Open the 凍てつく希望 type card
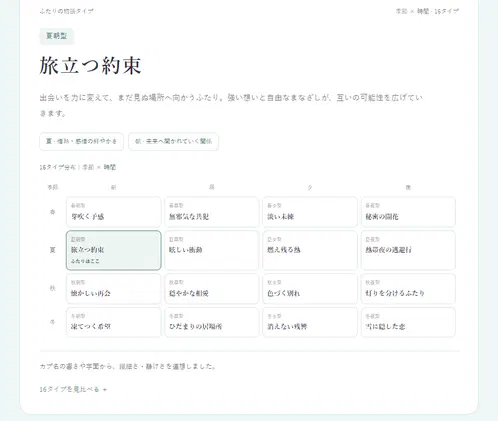Screen dimensions: 498x421 114,322
